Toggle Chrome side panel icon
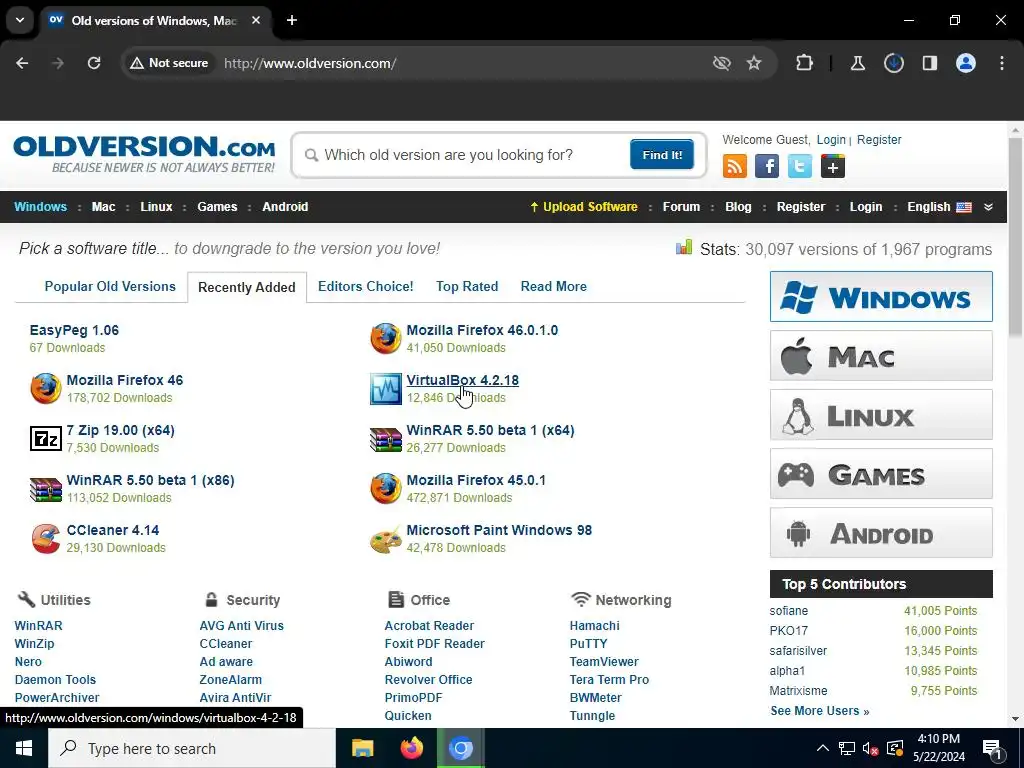 929,63
